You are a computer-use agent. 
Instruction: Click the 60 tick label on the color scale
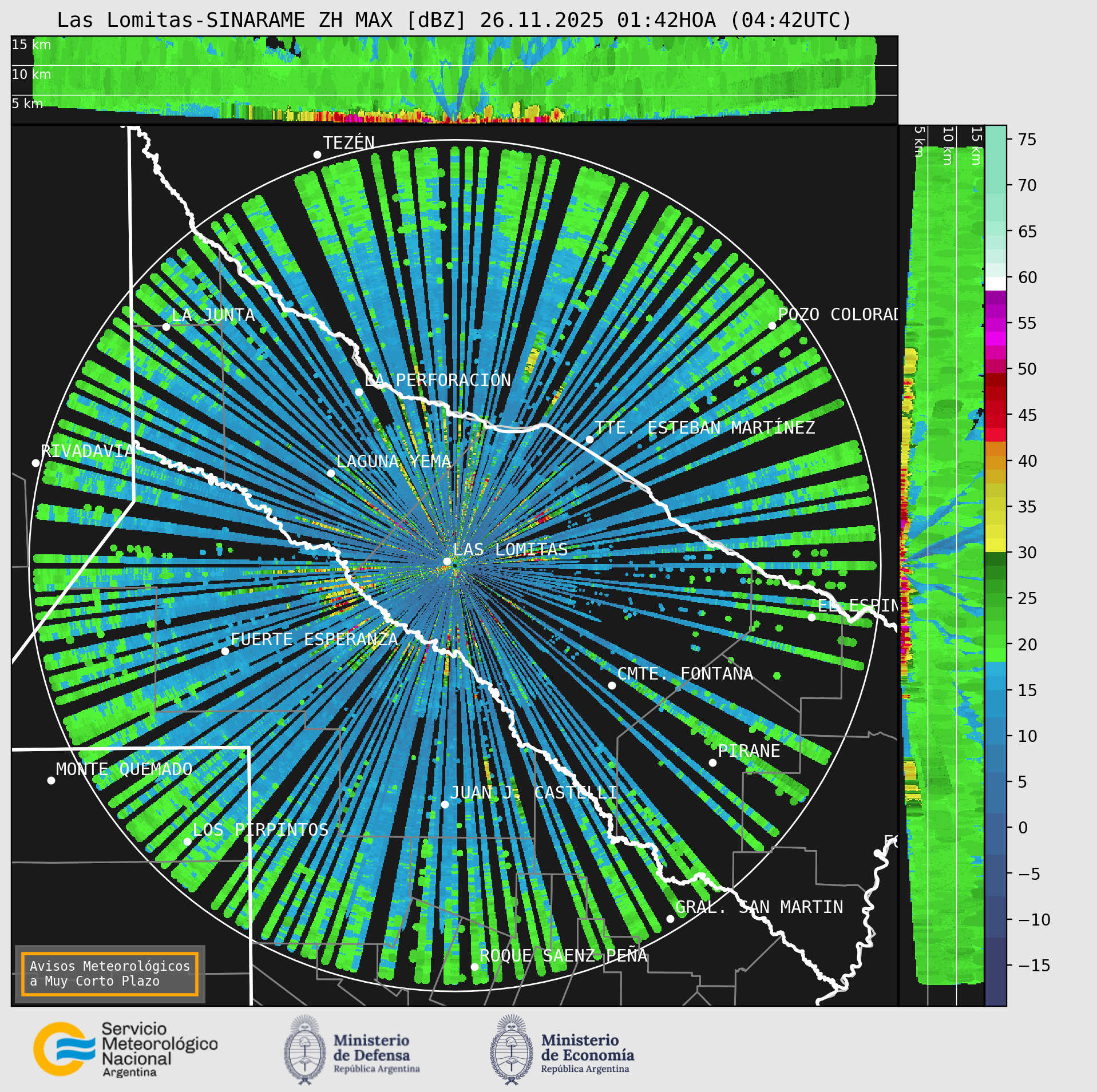pyautogui.click(x=1028, y=277)
